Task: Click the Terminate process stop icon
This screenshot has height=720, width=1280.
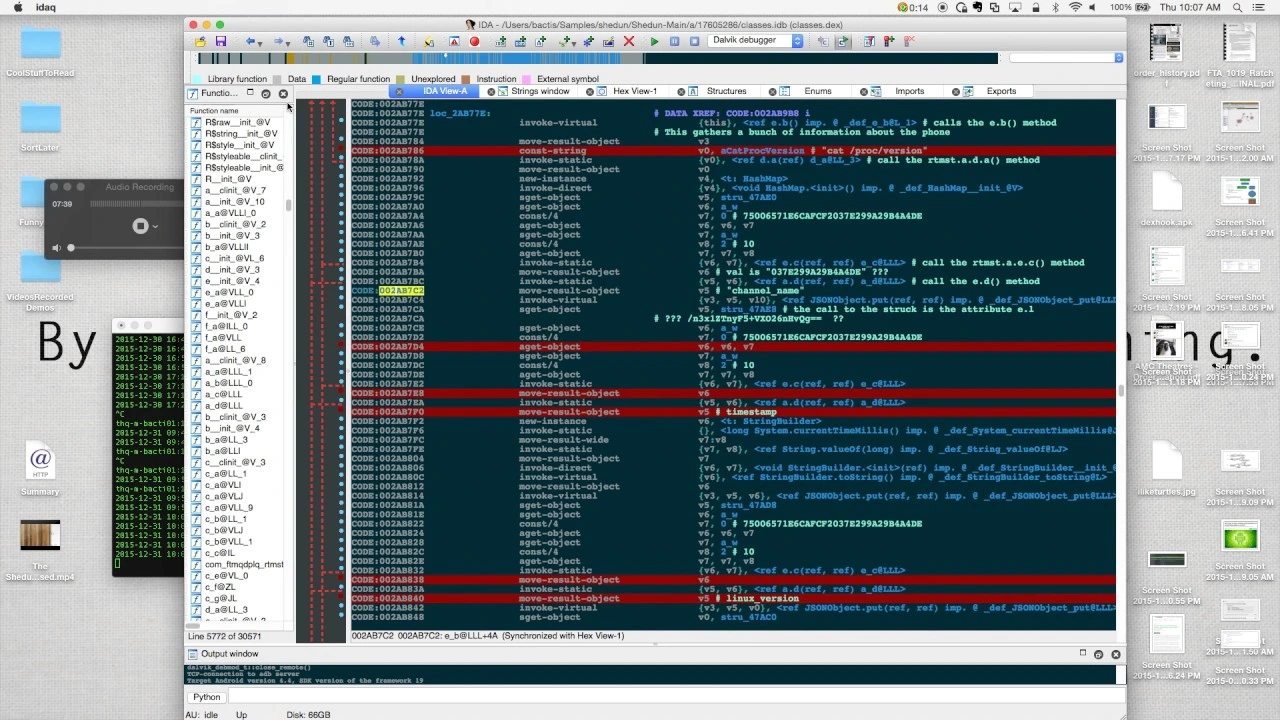Action: [x=695, y=42]
